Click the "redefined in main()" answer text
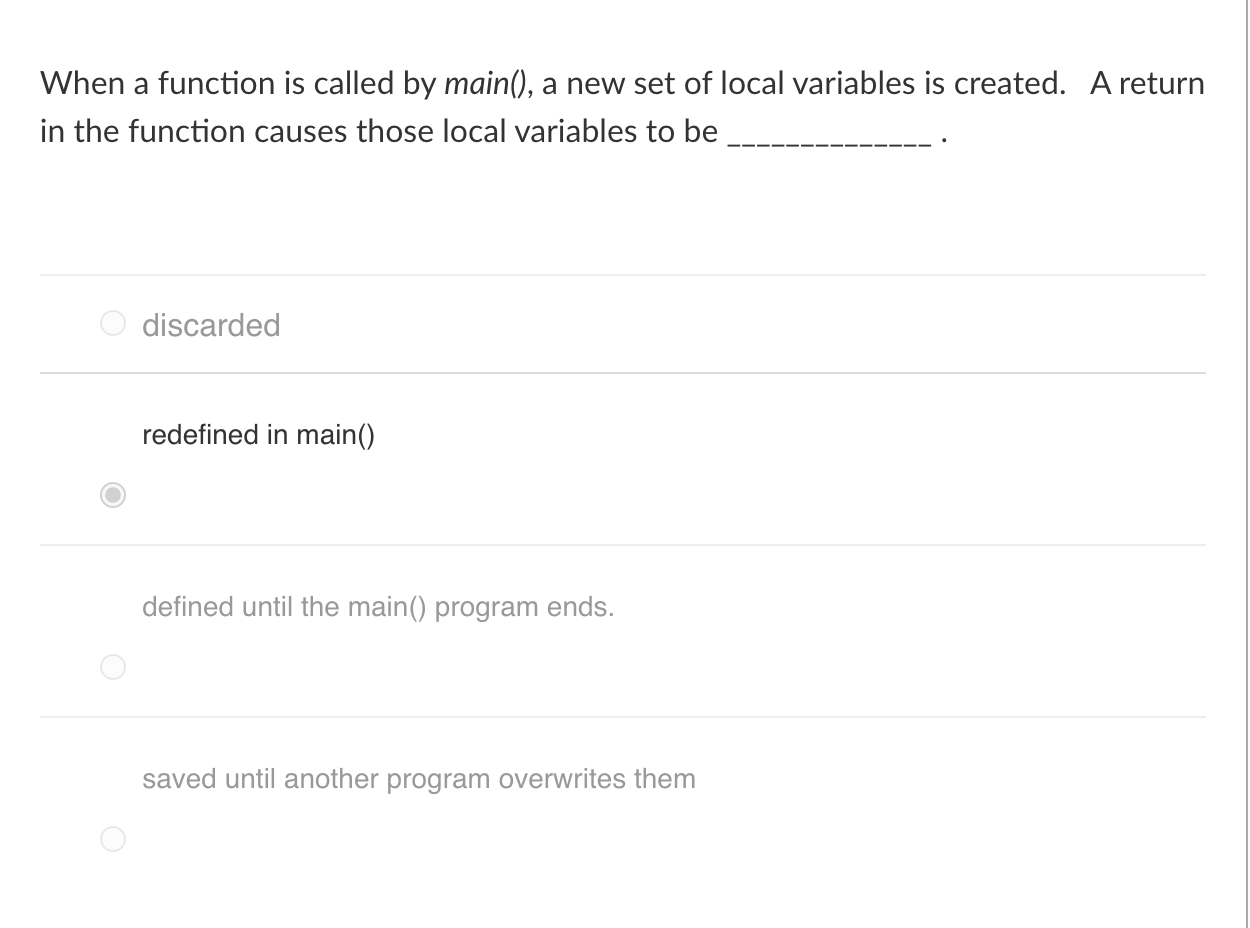 [x=258, y=435]
